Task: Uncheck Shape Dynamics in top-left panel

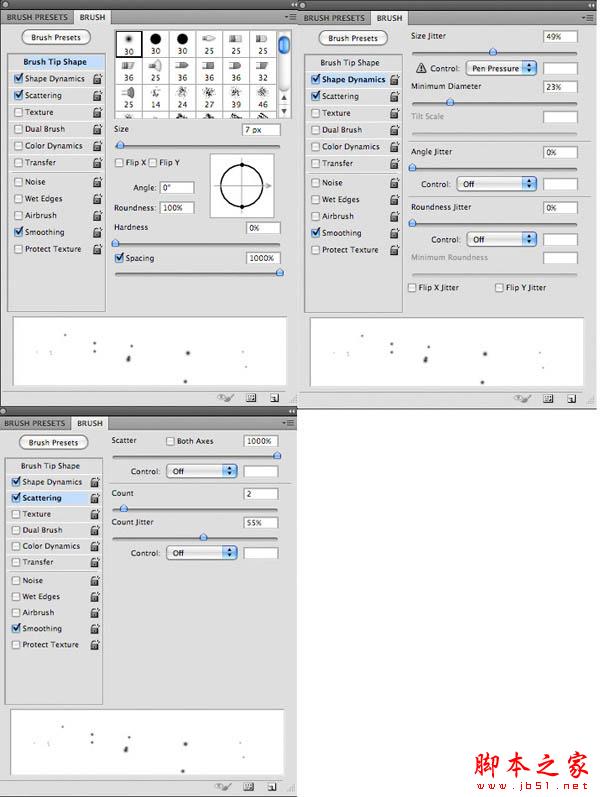Action: pos(19,78)
